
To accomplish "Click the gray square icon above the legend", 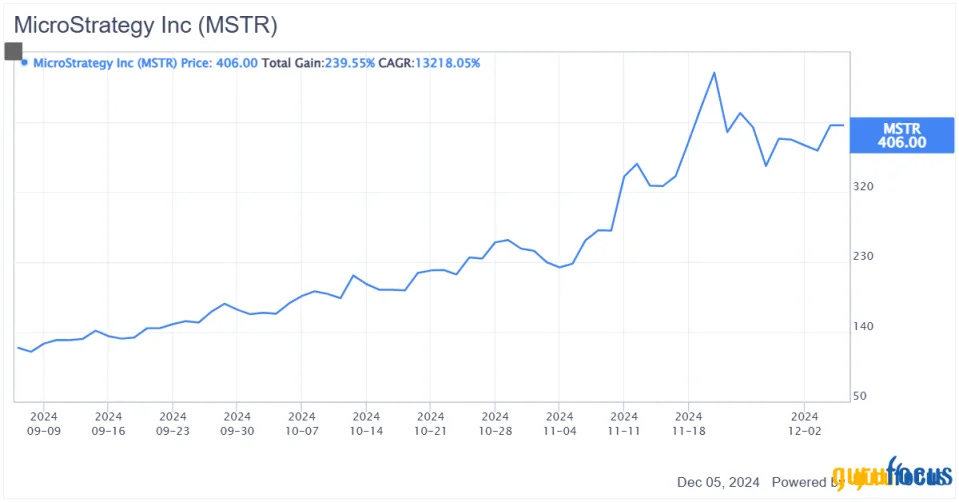I will 13,51.
